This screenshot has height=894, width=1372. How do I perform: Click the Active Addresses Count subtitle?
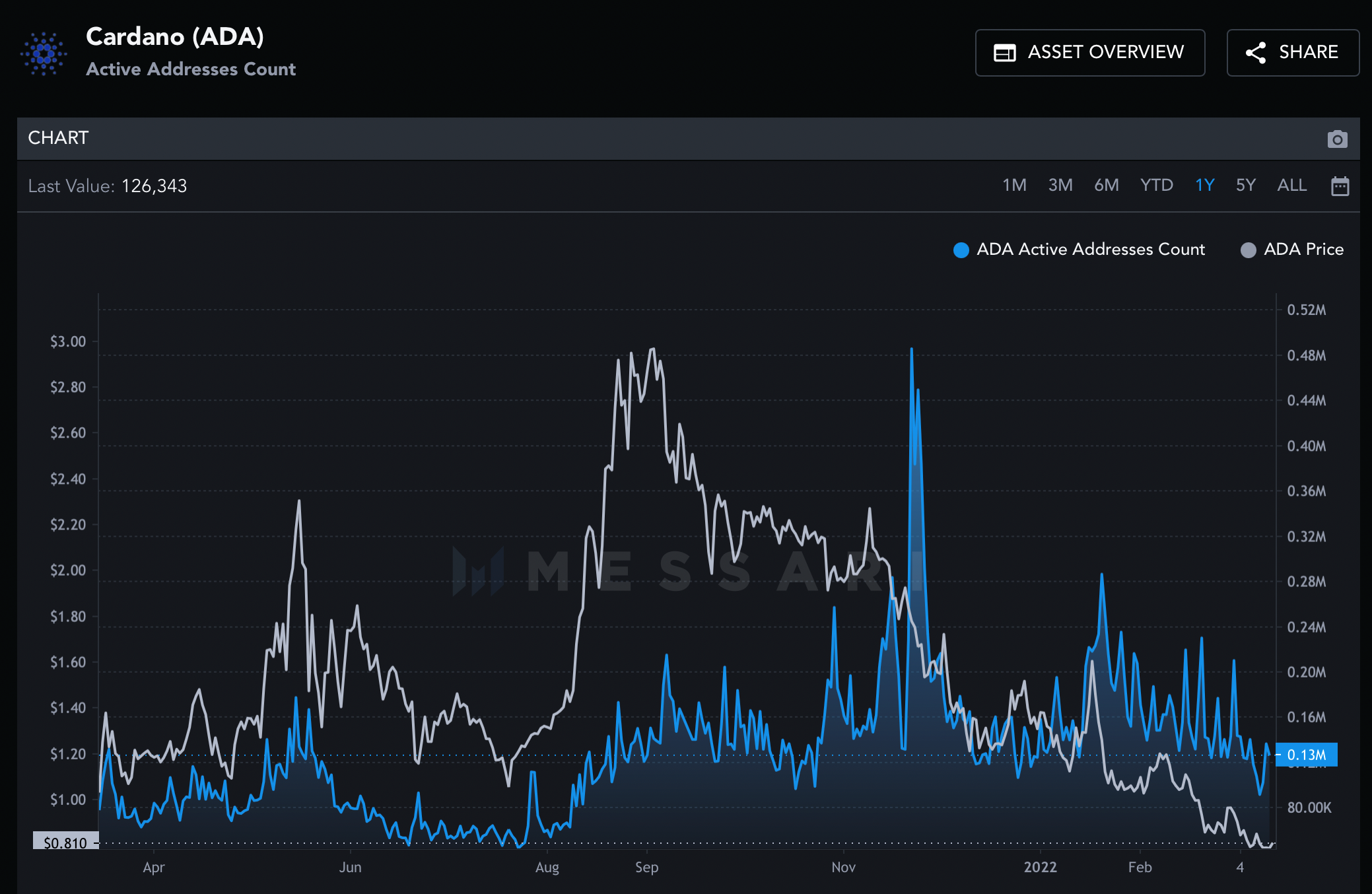click(x=191, y=69)
